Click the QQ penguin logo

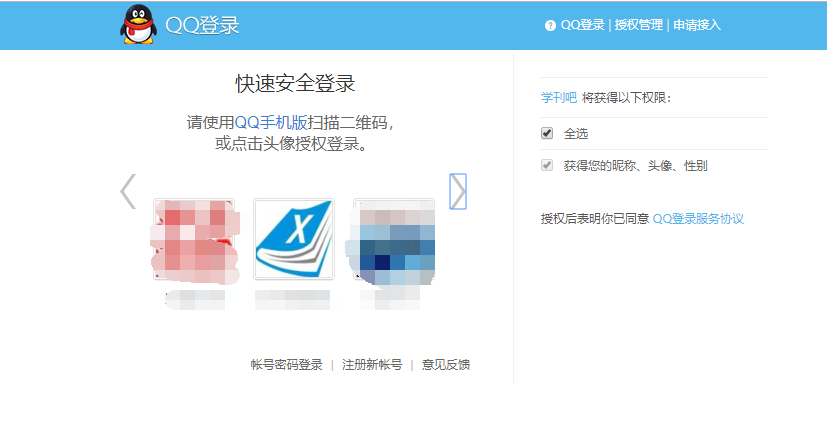tap(138, 24)
